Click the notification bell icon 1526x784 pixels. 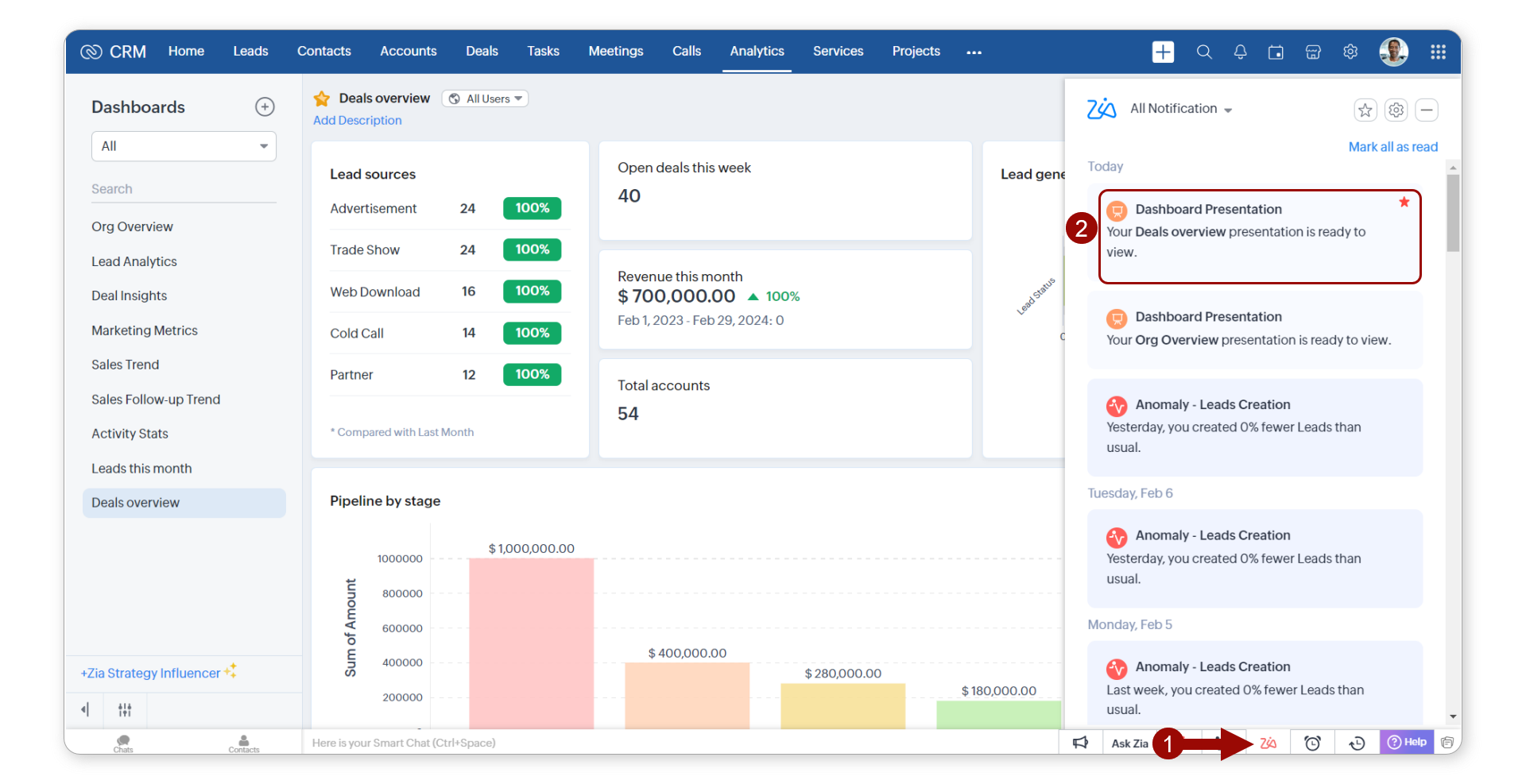click(x=1240, y=52)
